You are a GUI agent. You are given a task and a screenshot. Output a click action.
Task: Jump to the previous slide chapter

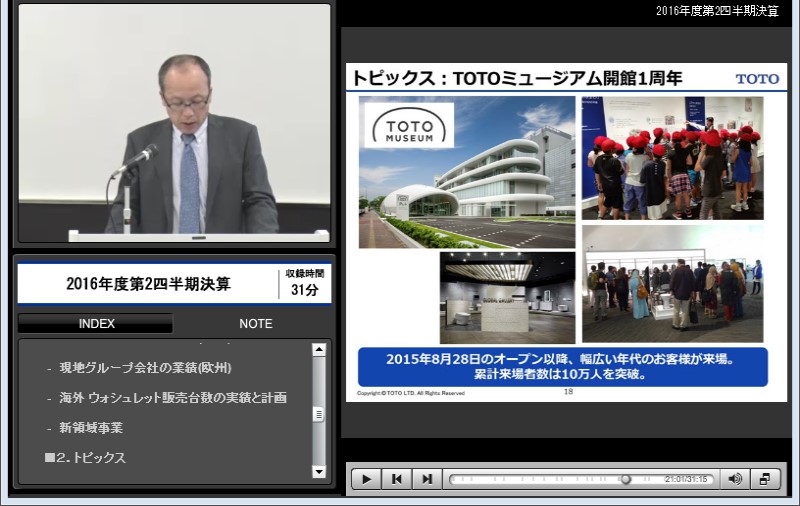pos(396,479)
